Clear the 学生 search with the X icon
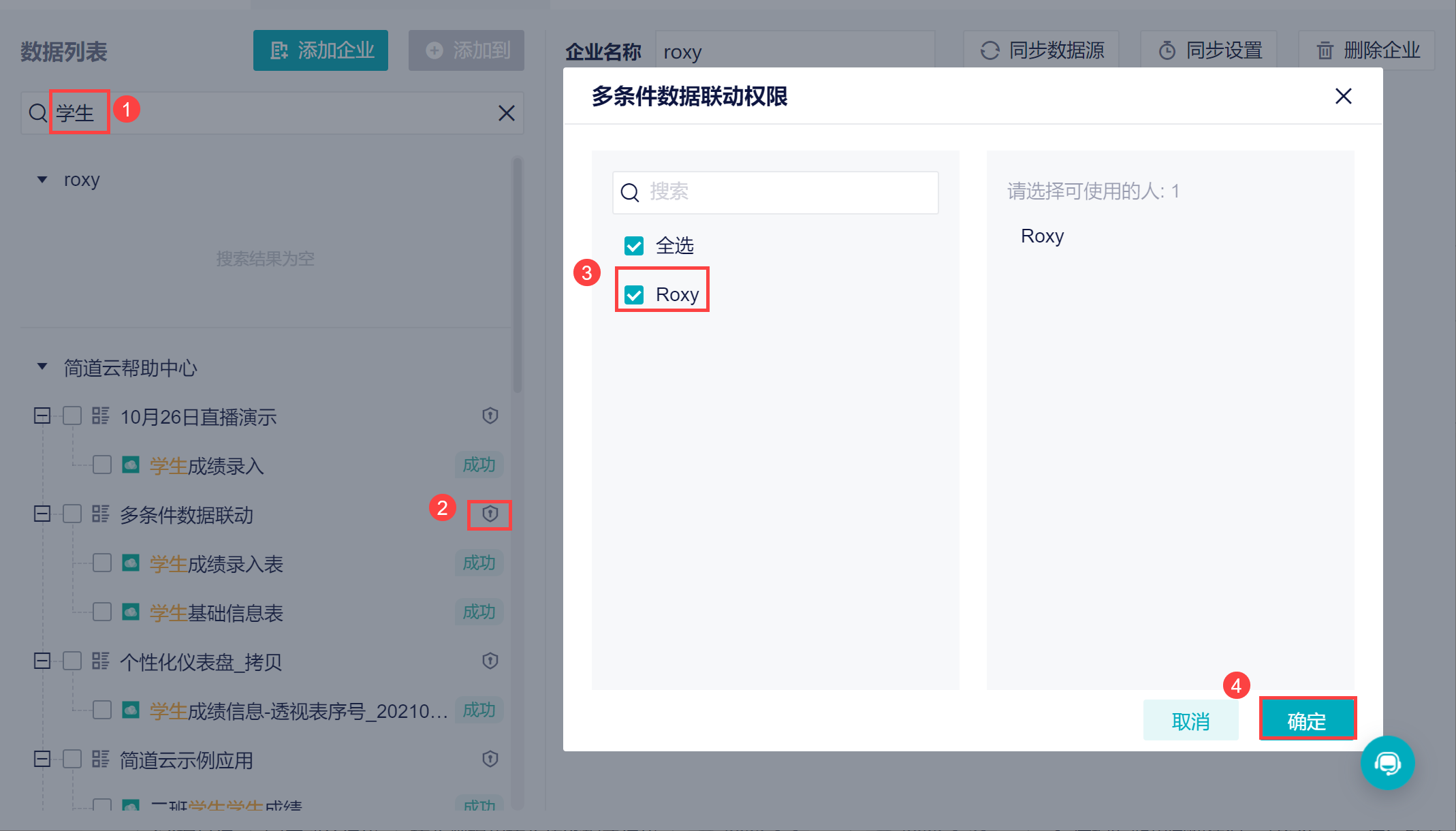The width and height of the screenshot is (1456, 831). (x=506, y=113)
